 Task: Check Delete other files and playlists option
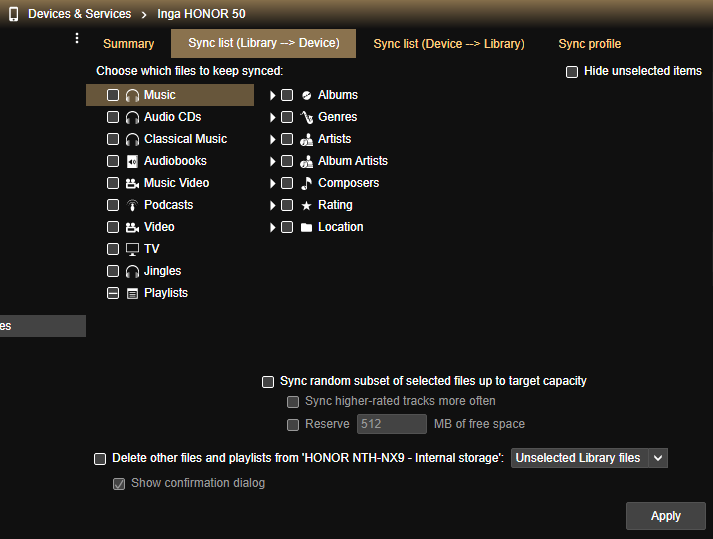[100, 459]
